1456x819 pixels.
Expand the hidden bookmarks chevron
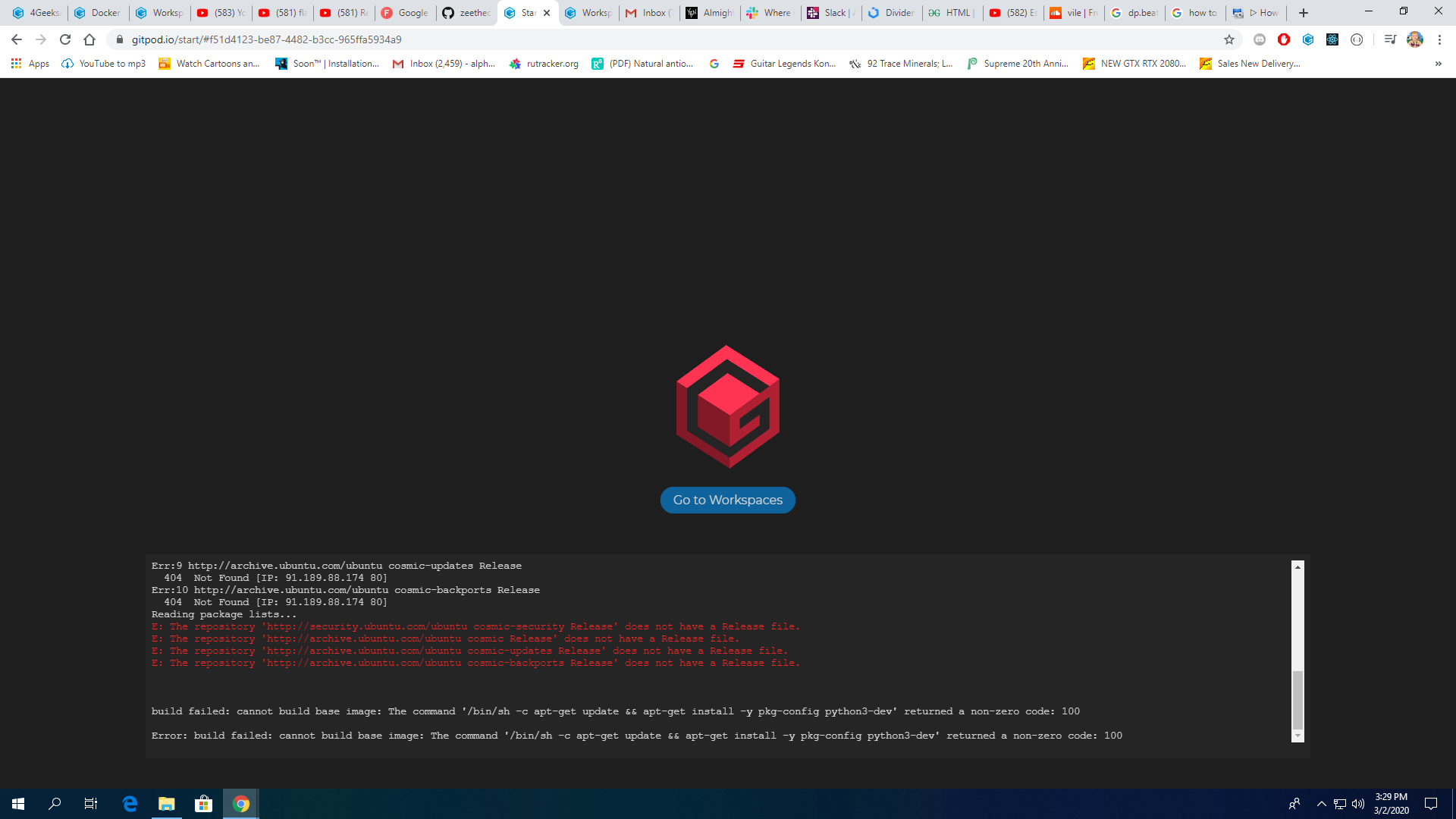click(x=1439, y=64)
